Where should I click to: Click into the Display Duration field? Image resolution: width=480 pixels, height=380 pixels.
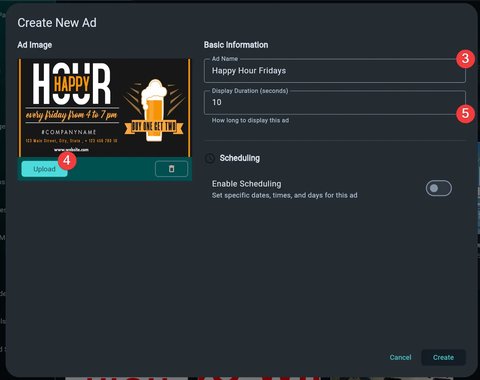(x=335, y=102)
